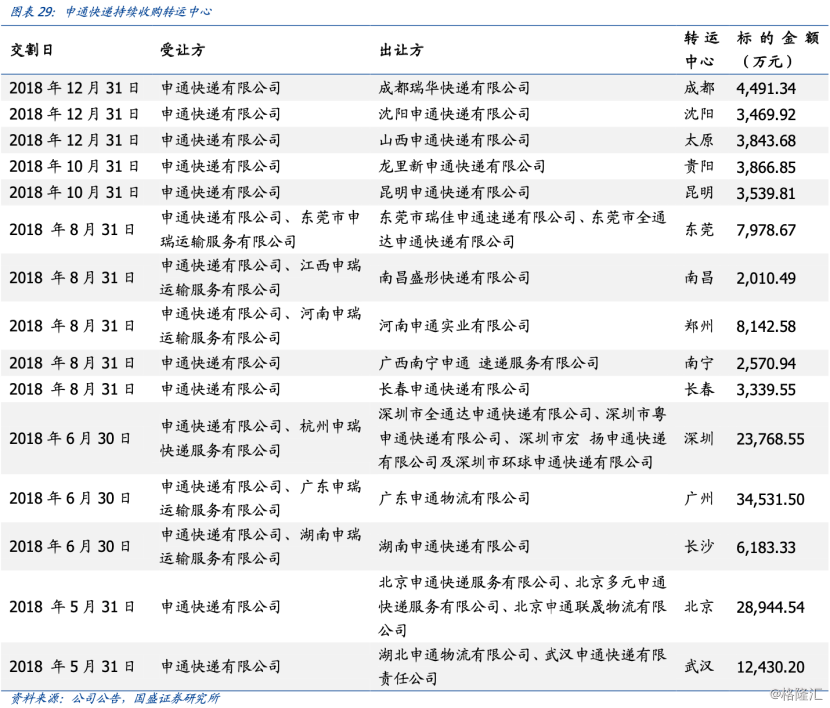Select the amount 4,491.34

(766, 88)
